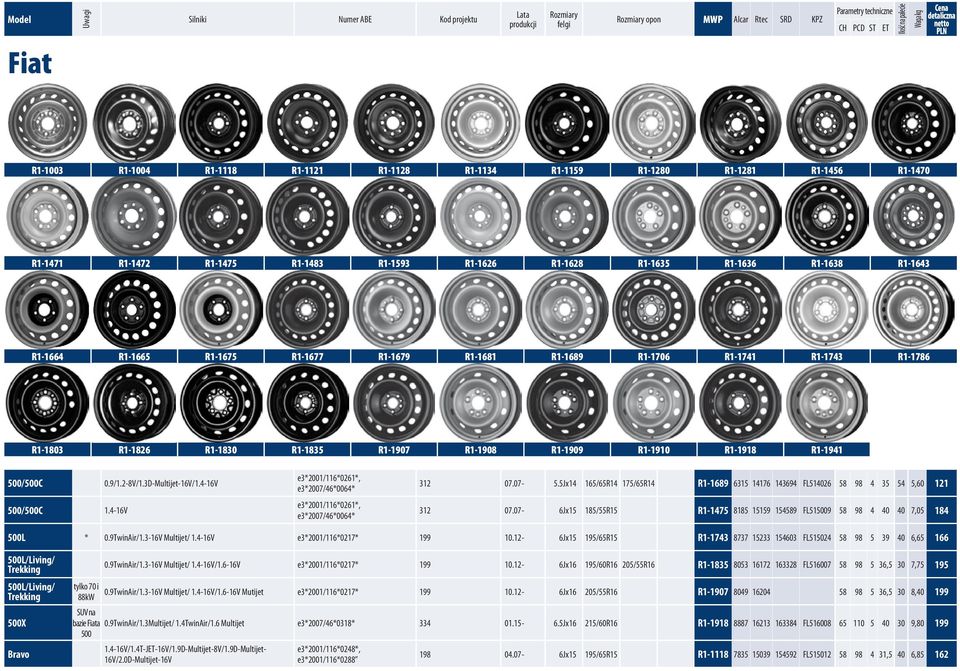
Task: Click the R1-1280 wheel image
Action: coord(654,123)
